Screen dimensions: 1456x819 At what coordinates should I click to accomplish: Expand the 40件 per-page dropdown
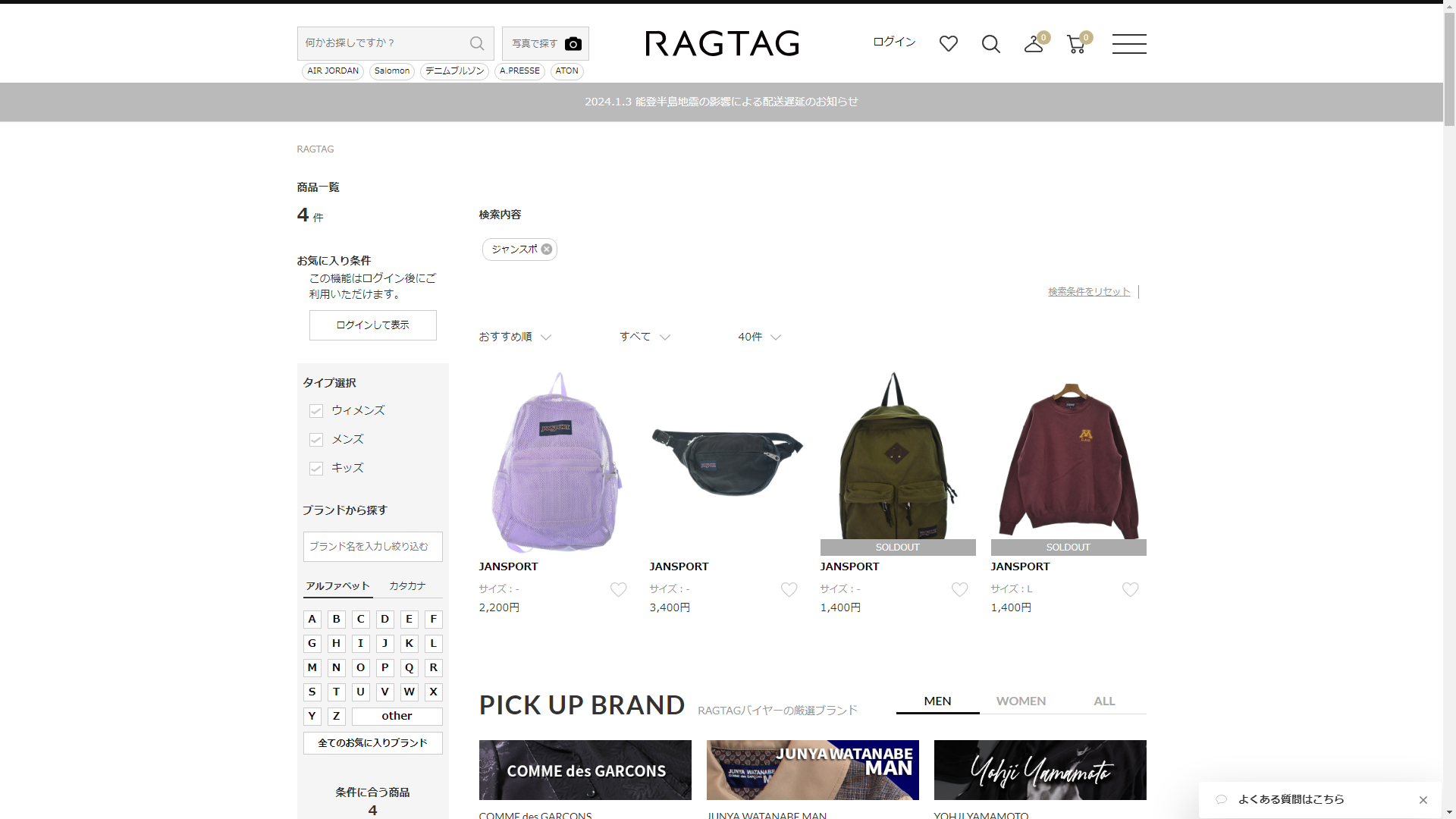(x=758, y=337)
